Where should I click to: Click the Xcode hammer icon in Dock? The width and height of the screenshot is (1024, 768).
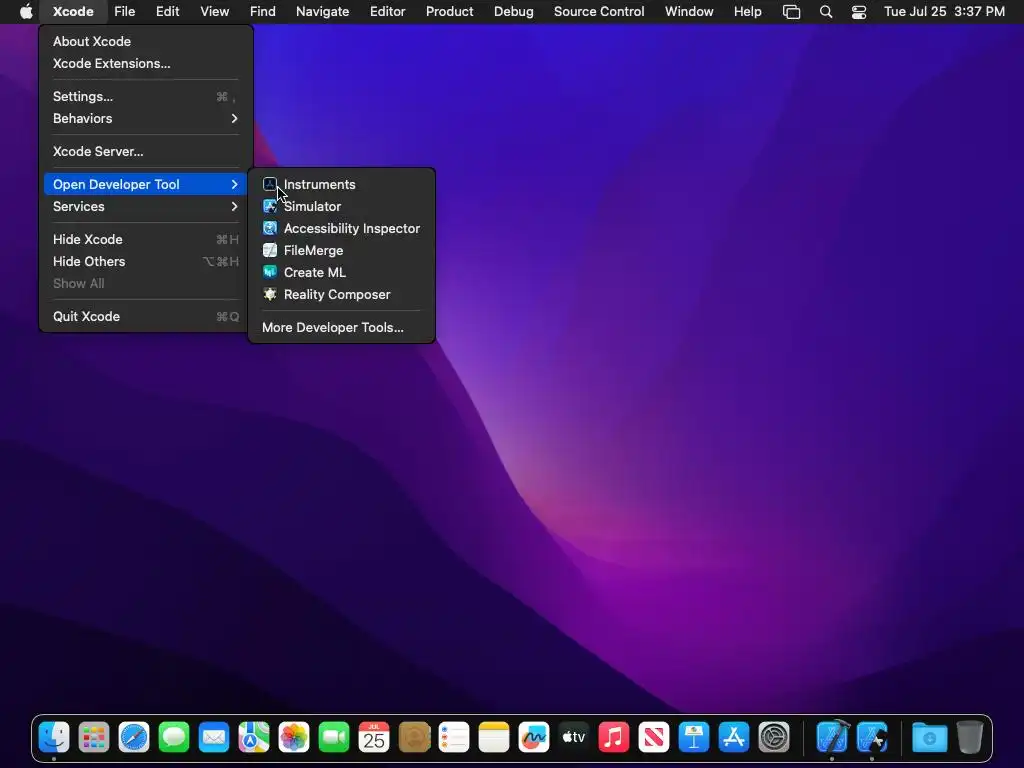tap(833, 738)
